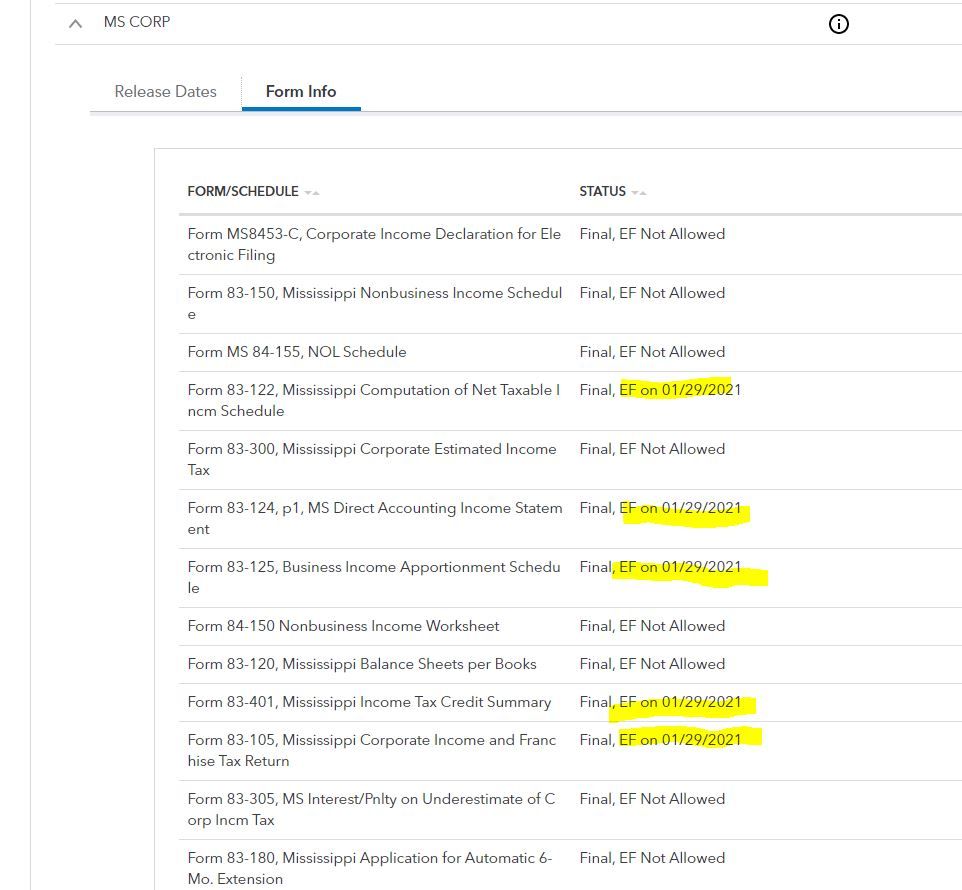The image size is (962, 890).
Task: Select Form 83-180 Automatic Extension application row
Action: pyautogui.click(x=369, y=868)
